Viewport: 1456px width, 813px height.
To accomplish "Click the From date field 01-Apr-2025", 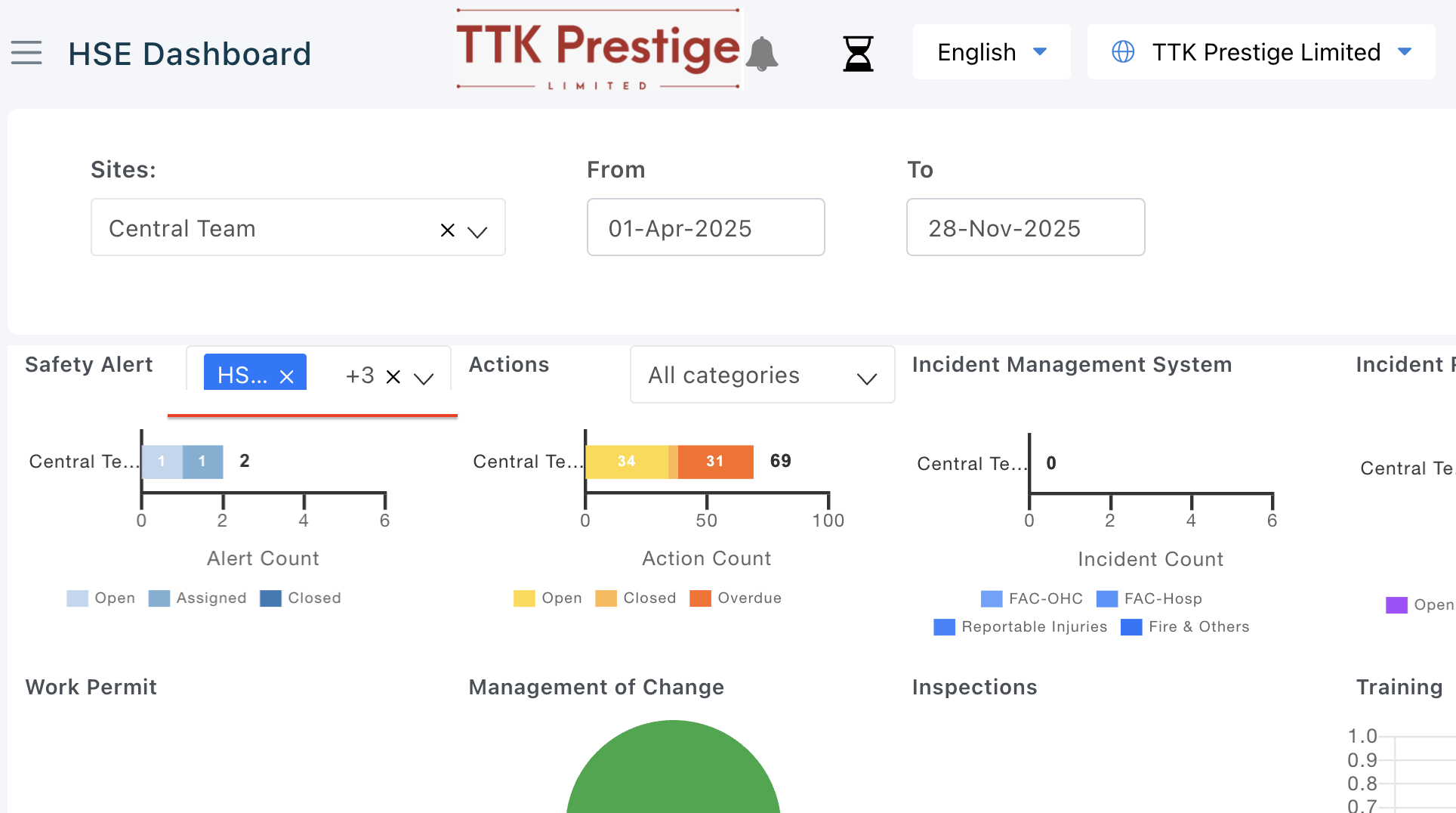I will pyautogui.click(x=705, y=227).
